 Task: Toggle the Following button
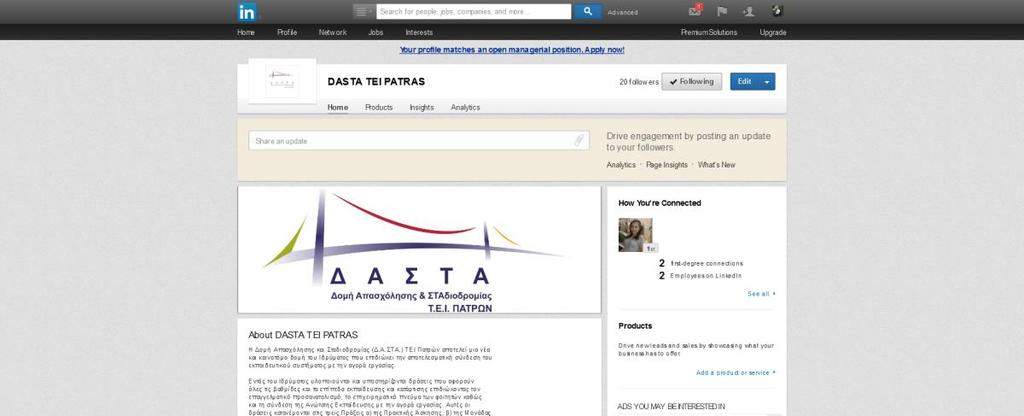point(692,82)
